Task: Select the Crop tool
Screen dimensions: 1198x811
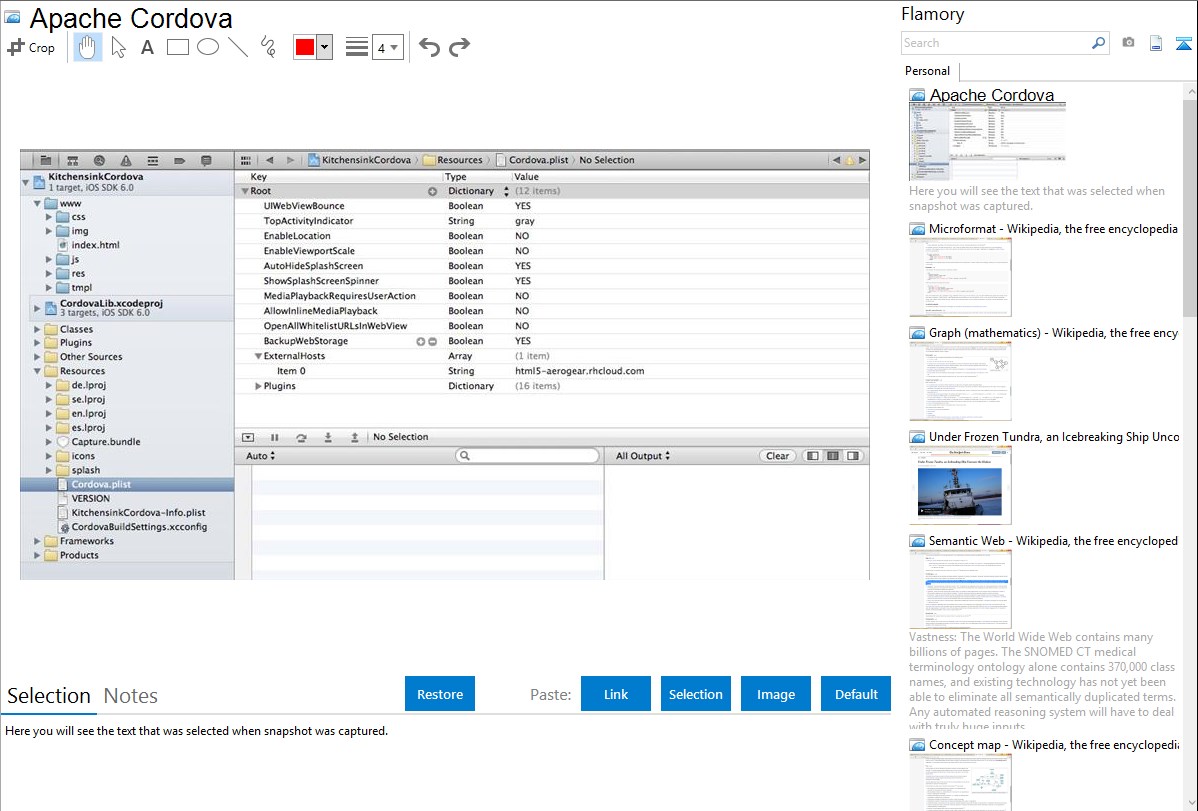Action: click(31, 47)
